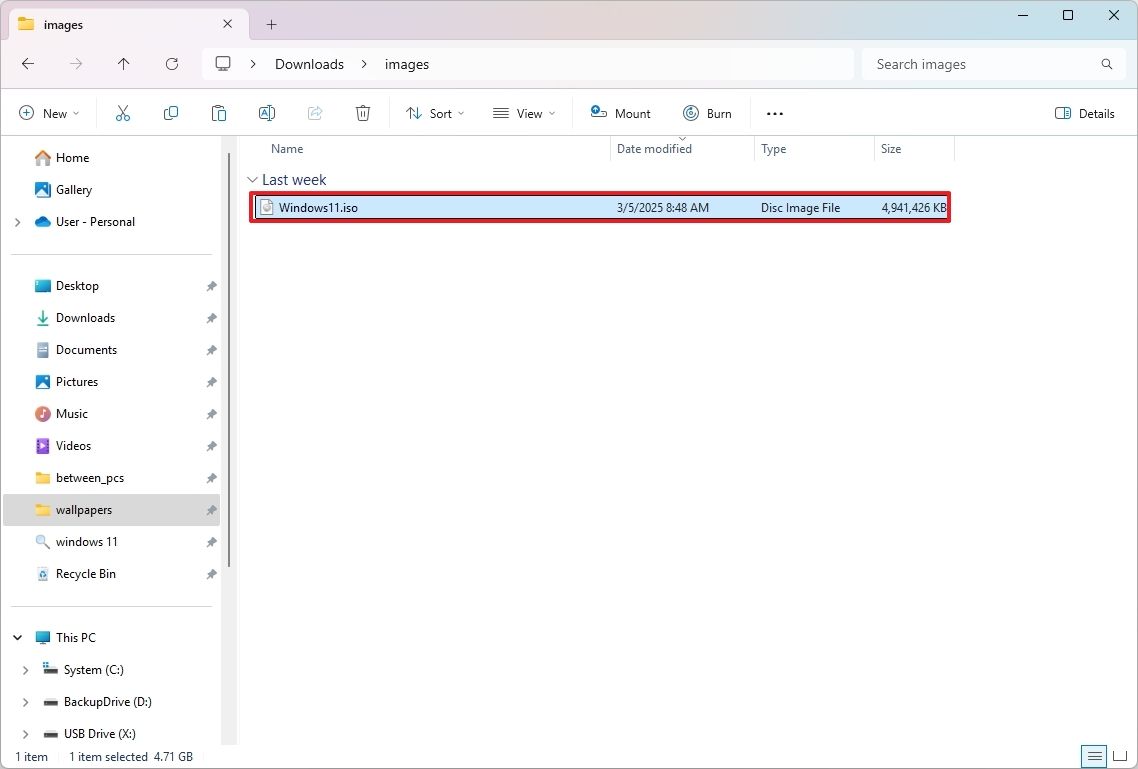
Task: Click the Rename icon in the toolbar
Action: 266,112
